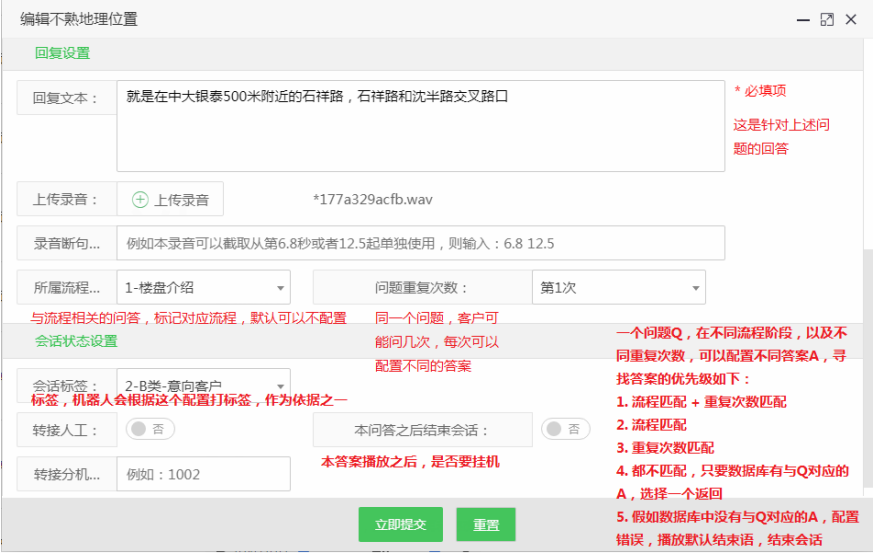This screenshot has height=553, width=873.
Task: Click the uploaded file name 177a329acfb.wav
Action: click(x=373, y=199)
